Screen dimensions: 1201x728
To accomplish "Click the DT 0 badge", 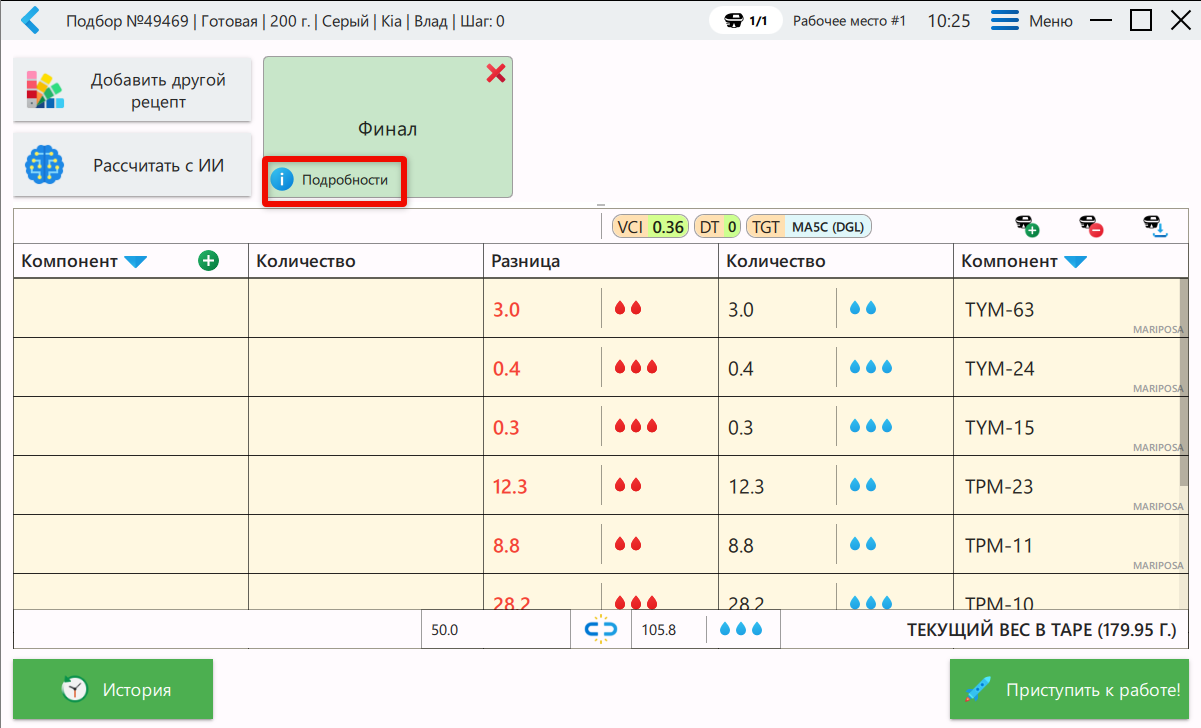I will pyautogui.click(x=718, y=227).
